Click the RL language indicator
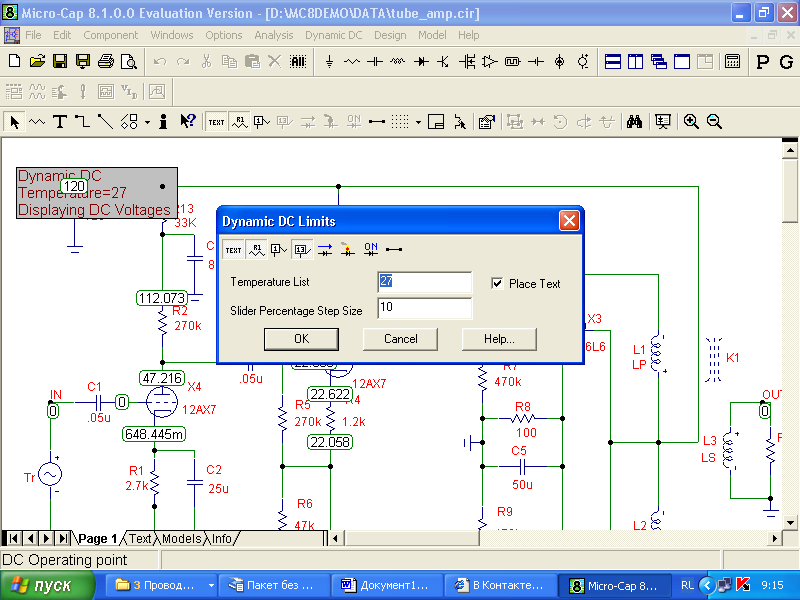This screenshot has width=800, height=600. 687,585
